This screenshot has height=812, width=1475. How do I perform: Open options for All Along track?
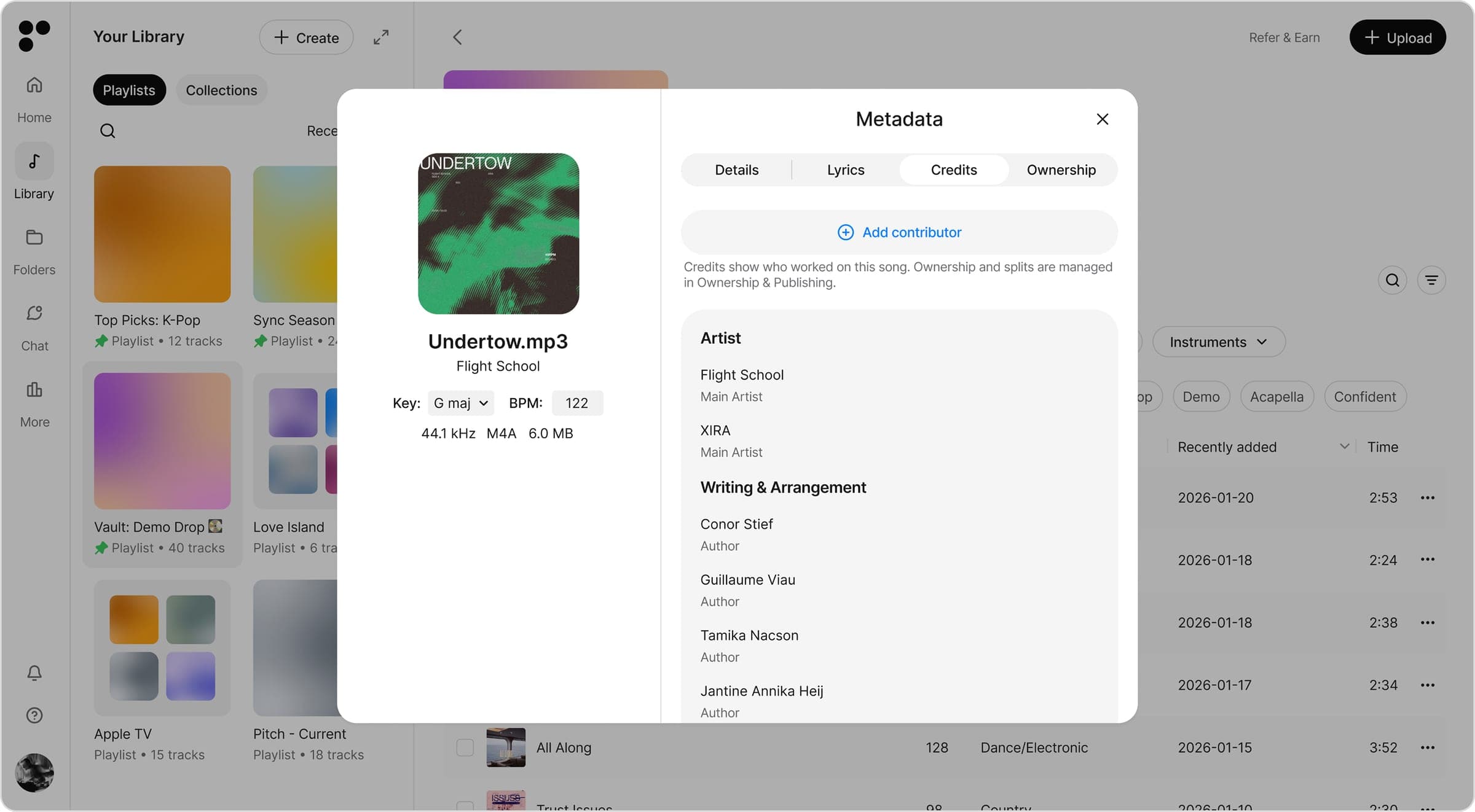(1428, 748)
